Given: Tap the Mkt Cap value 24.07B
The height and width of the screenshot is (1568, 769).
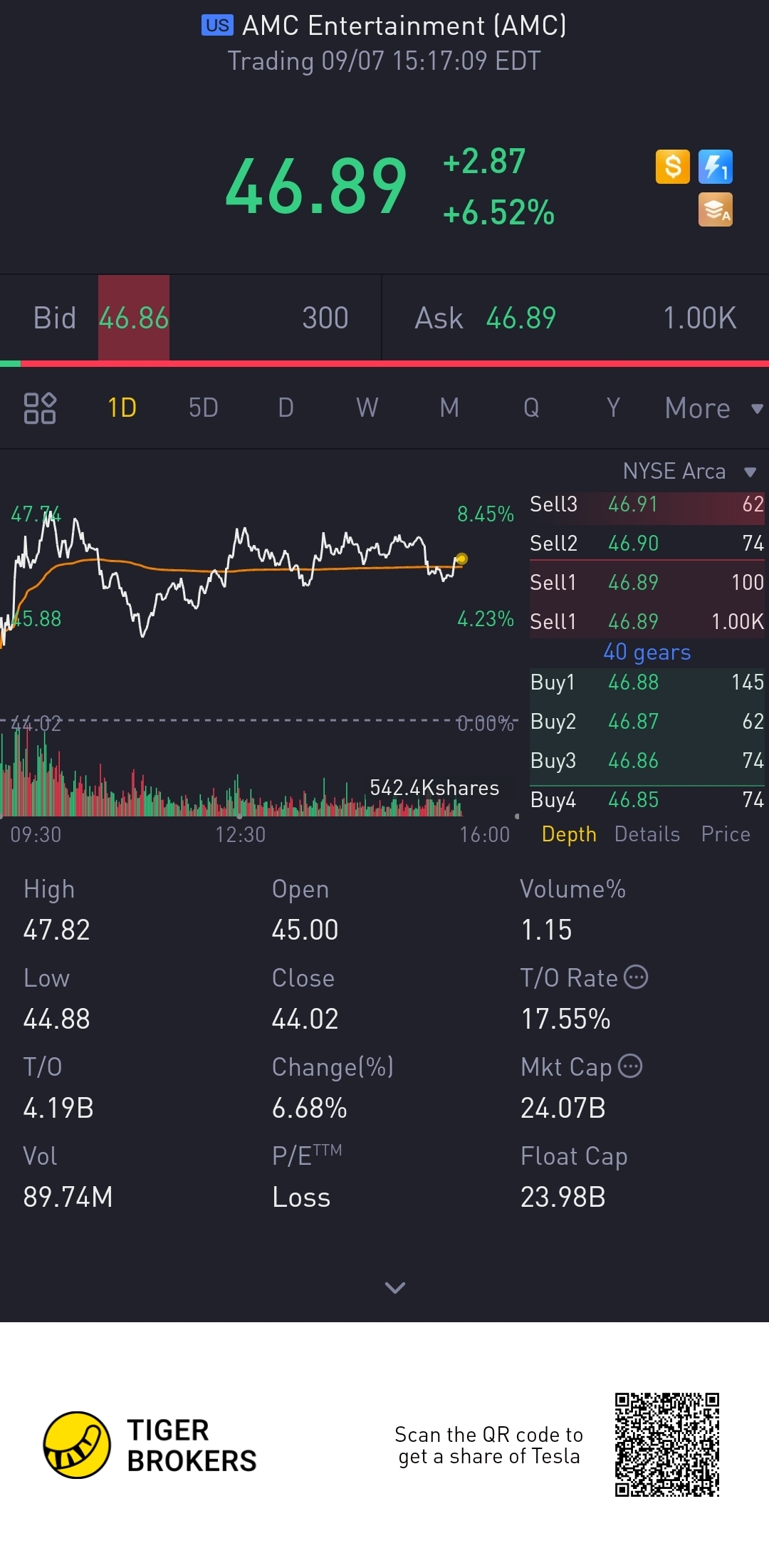Looking at the screenshot, I should tap(563, 1108).
